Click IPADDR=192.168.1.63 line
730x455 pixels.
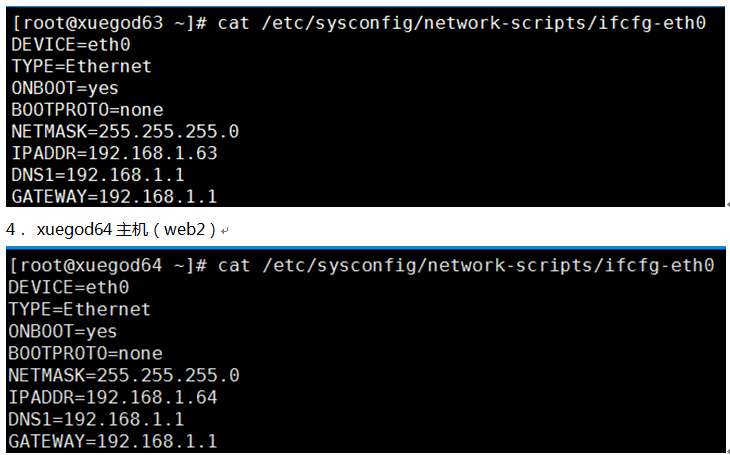tap(114, 153)
